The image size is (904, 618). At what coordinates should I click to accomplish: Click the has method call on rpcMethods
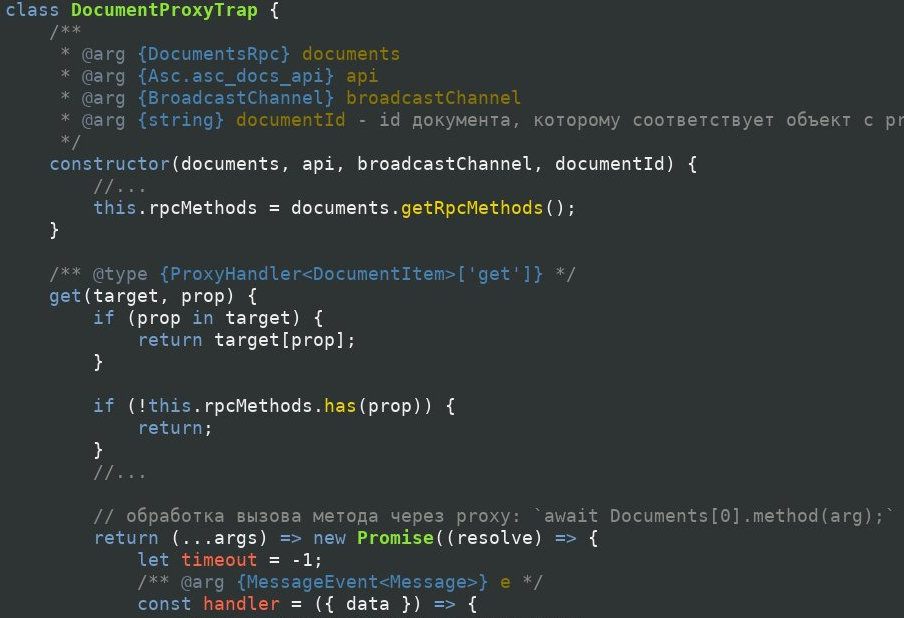tap(340, 406)
